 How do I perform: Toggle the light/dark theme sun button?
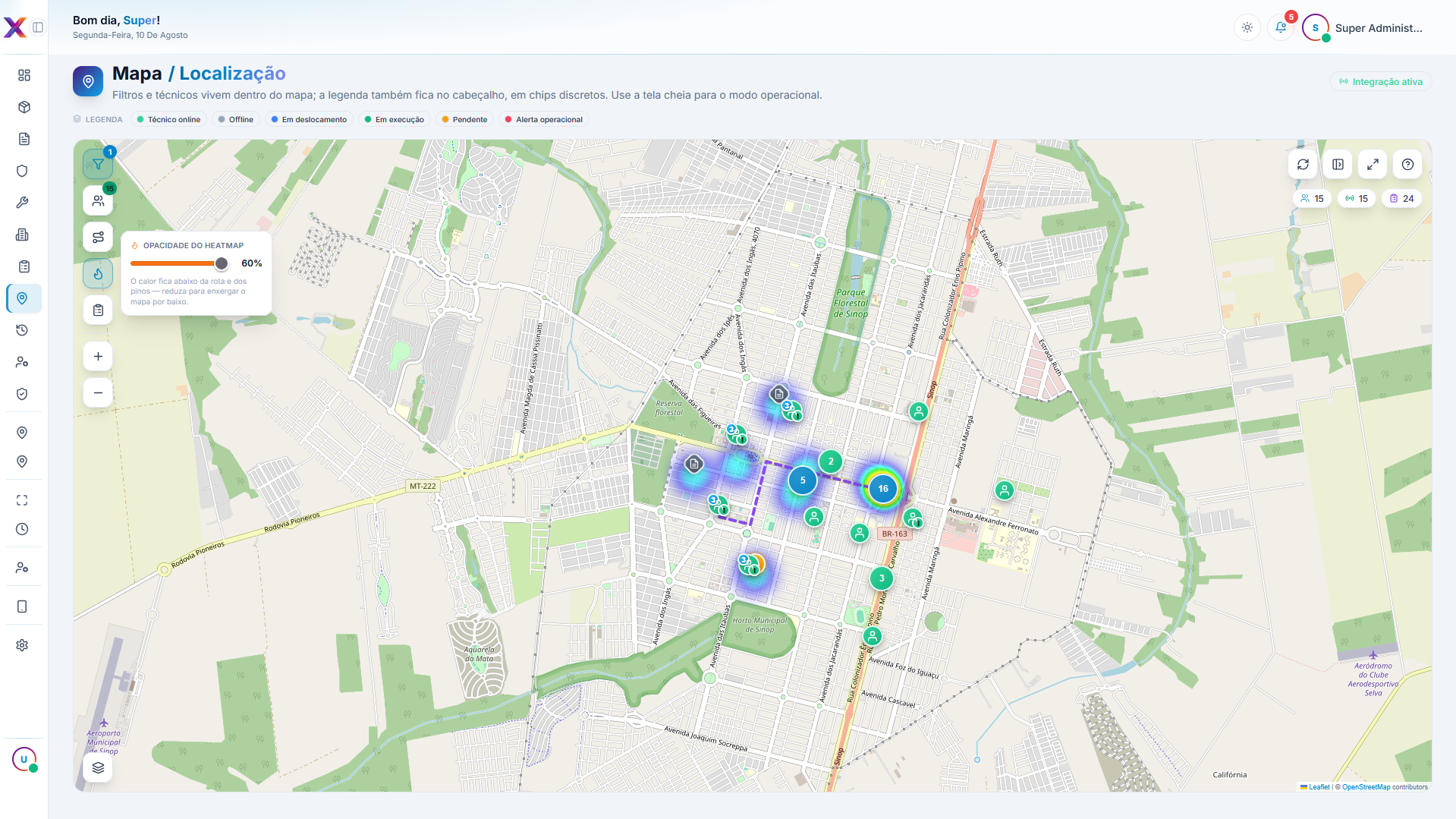click(x=1247, y=27)
